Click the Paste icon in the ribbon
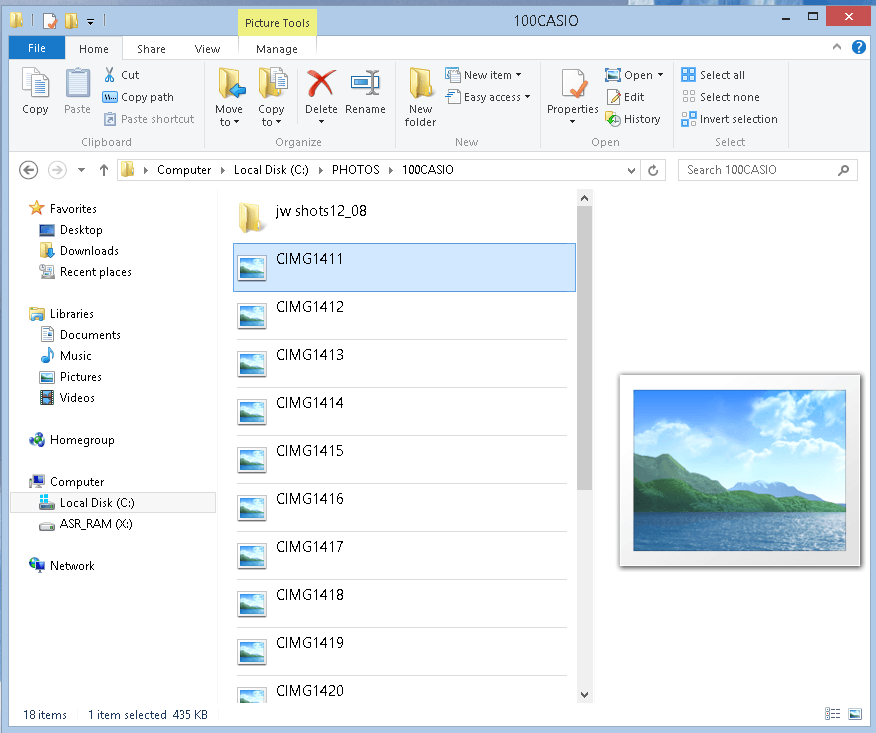 click(76, 92)
